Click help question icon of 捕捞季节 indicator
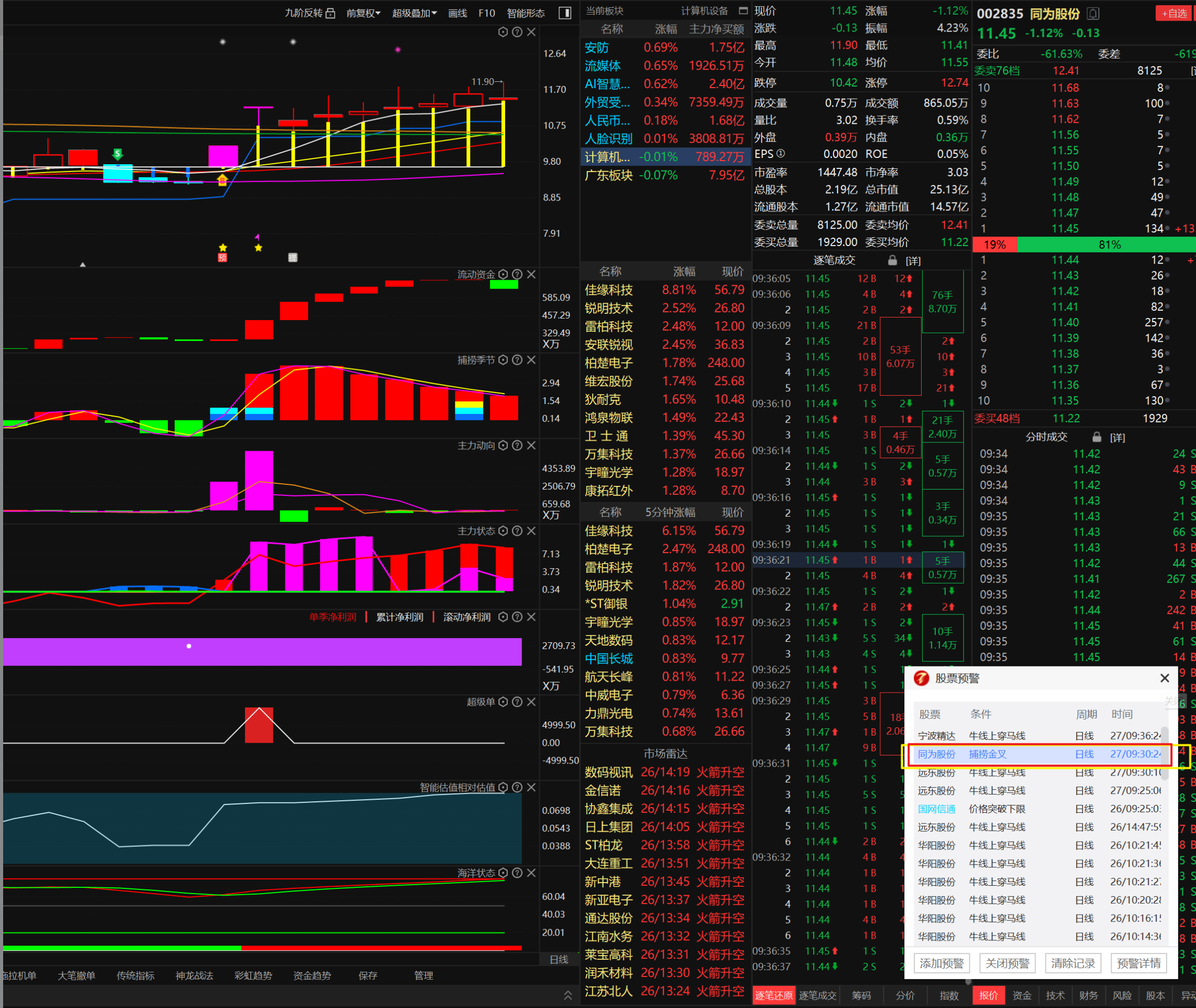The width and height of the screenshot is (1196, 1008). point(517,360)
